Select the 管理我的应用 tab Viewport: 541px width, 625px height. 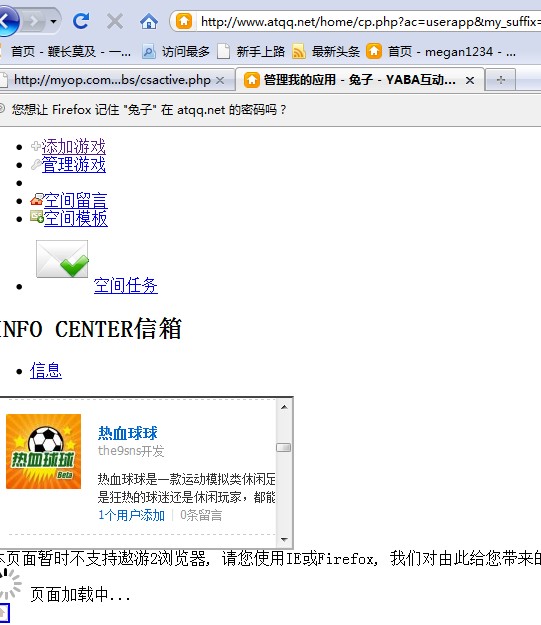click(x=360, y=80)
